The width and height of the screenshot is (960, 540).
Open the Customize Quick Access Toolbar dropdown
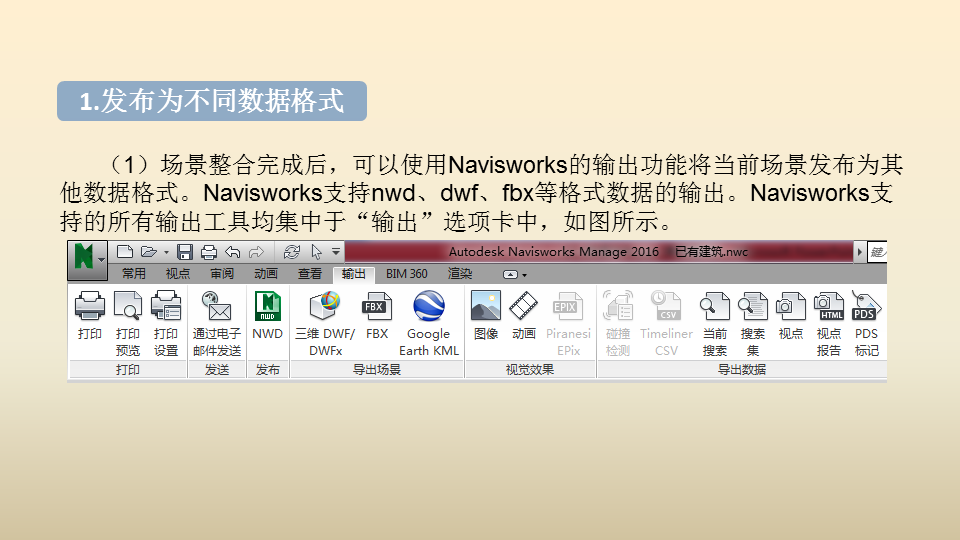[x=336, y=251]
